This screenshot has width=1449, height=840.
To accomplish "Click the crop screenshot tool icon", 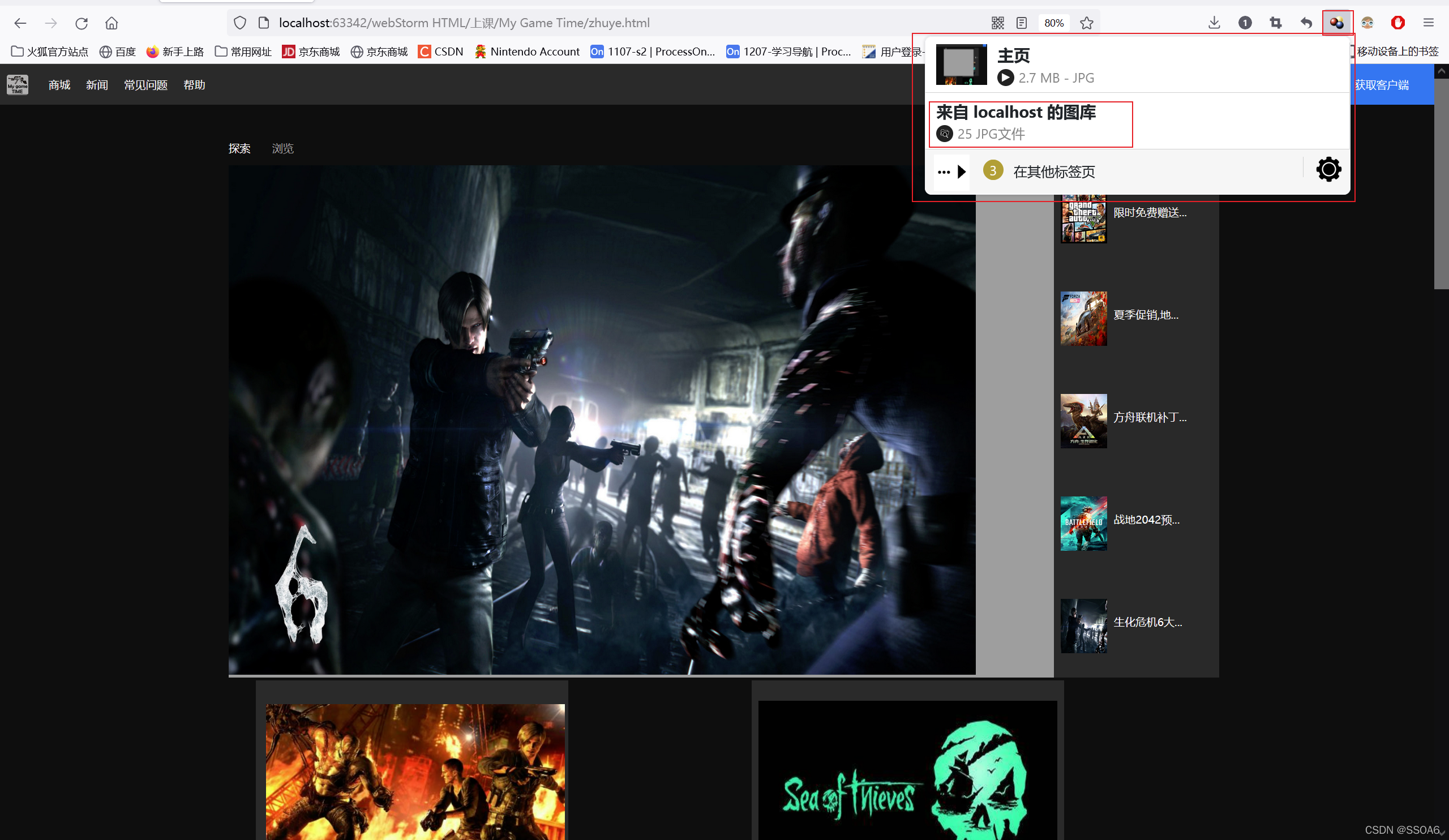I will tap(1275, 23).
